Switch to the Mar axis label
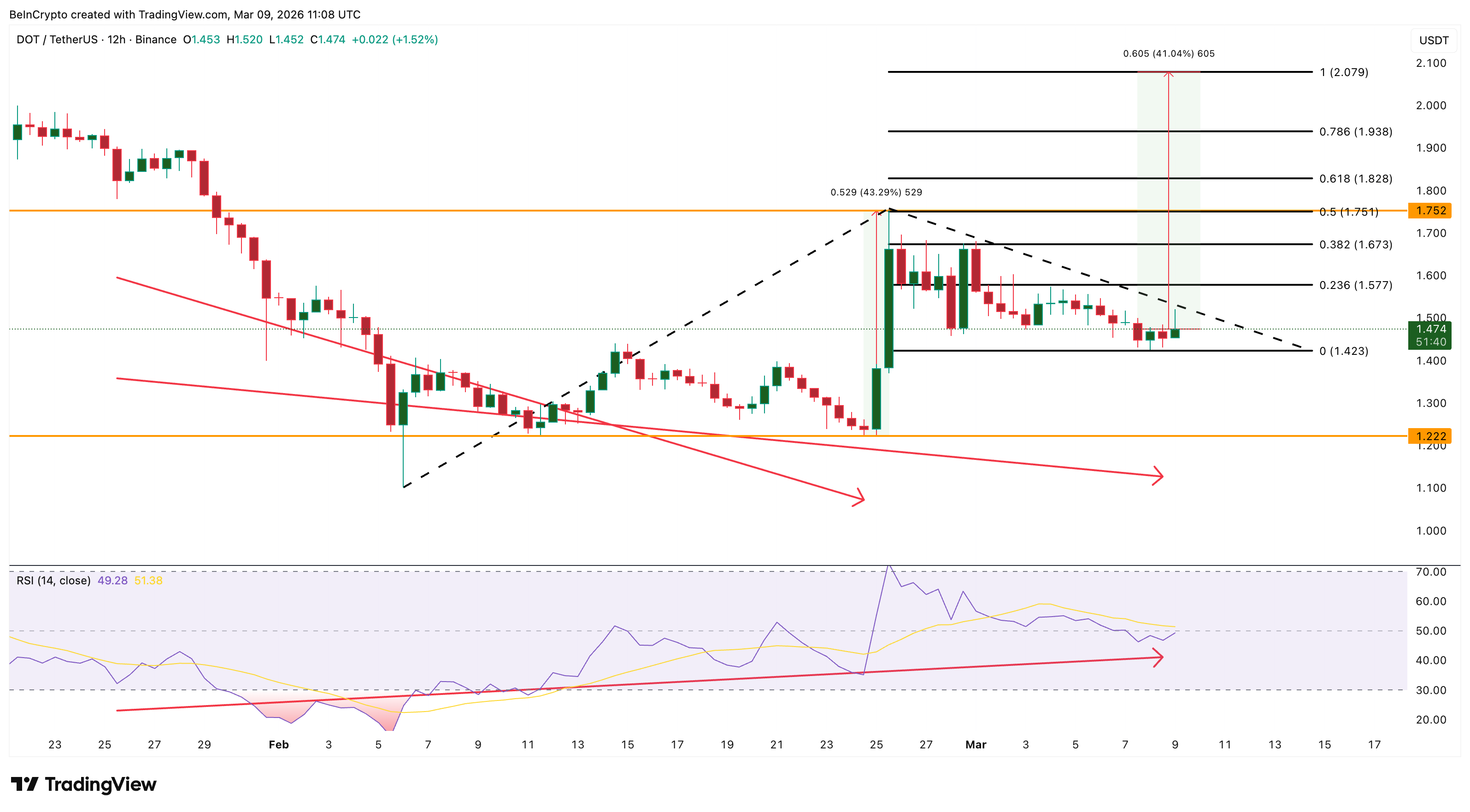This screenshot has height=812, width=1470. click(976, 745)
